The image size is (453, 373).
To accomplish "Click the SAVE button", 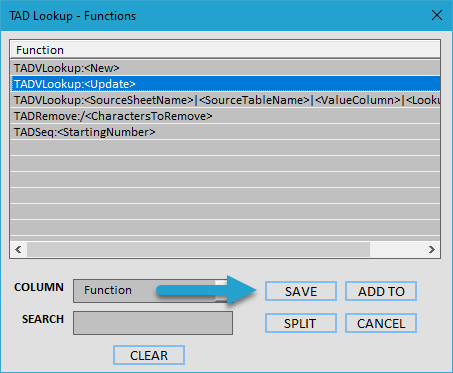I will (301, 291).
